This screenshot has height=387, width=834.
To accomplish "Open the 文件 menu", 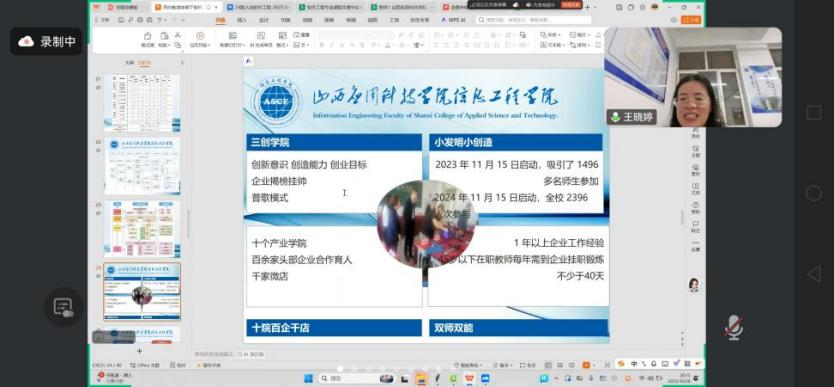I will pyautogui.click(x=102, y=20).
